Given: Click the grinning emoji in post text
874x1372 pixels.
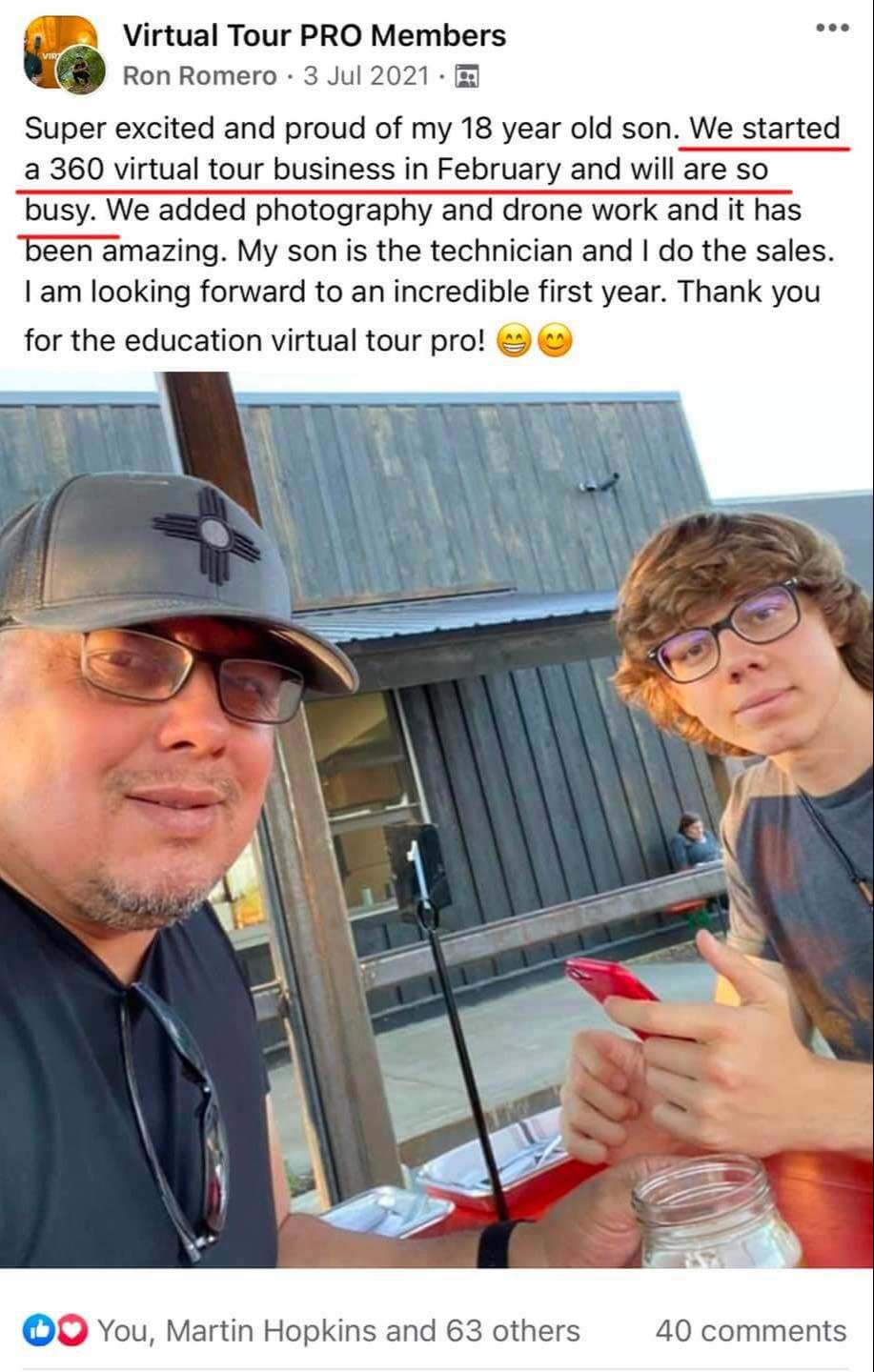Looking at the screenshot, I should pyautogui.click(x=514, y=341).
